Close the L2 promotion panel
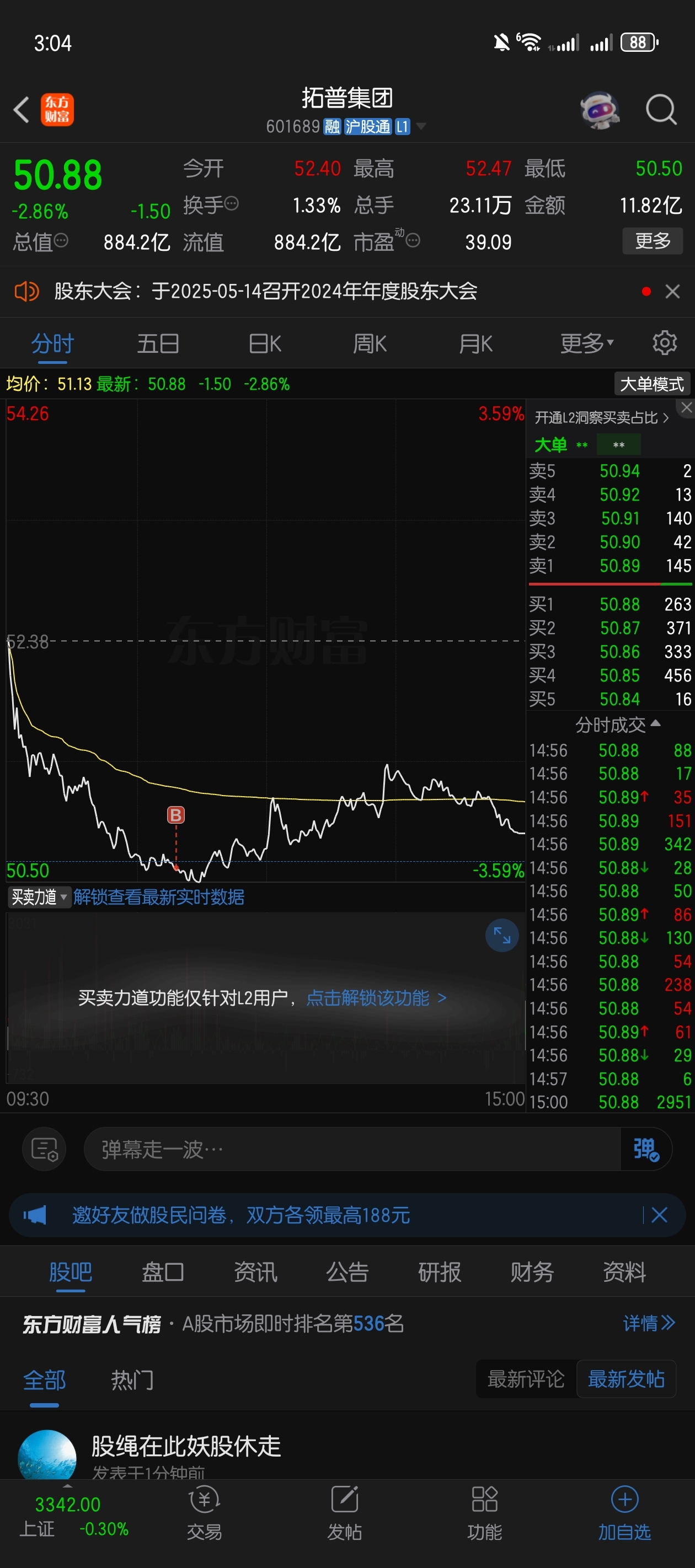 click(x=687, y=408)
